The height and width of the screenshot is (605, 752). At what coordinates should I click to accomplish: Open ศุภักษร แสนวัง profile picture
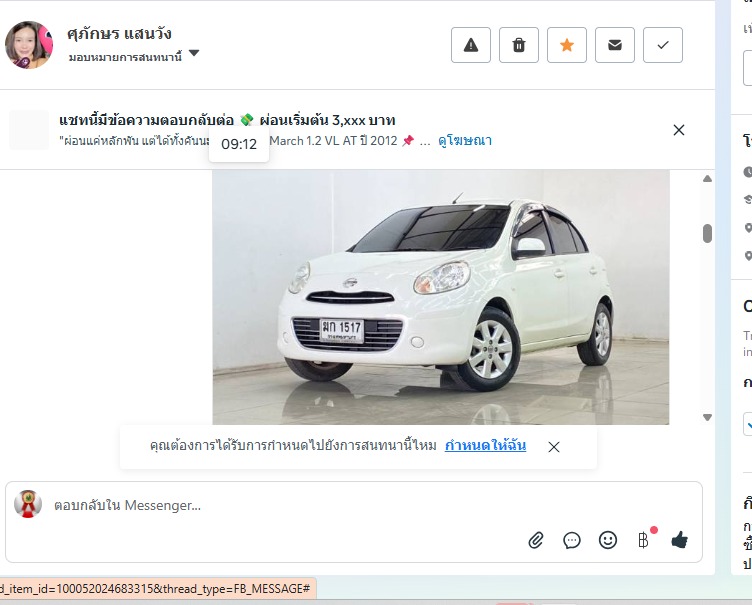(x=29, y=45)
